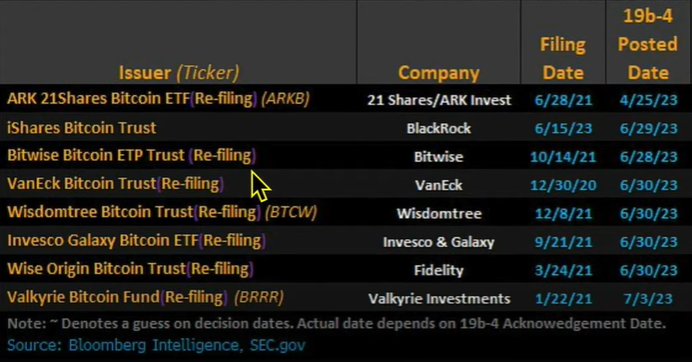Click the 19b-4 Posted Date header

(x=648, y=44)
